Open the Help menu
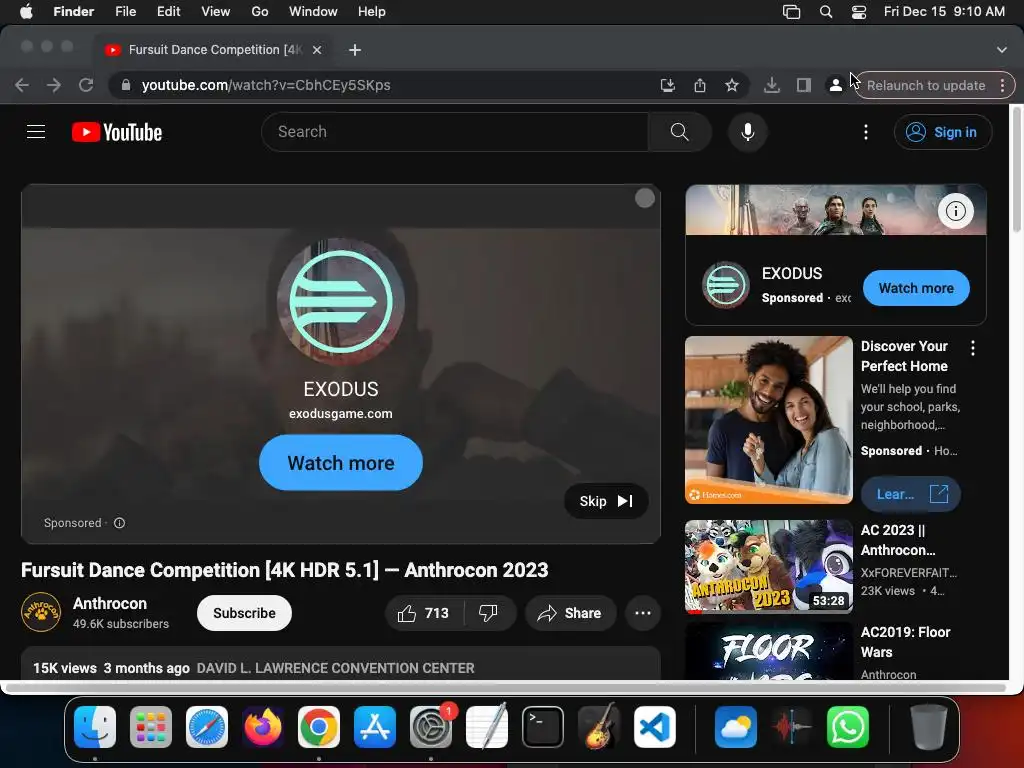The width and height of the screenshot is (1024, 768). 372,12
